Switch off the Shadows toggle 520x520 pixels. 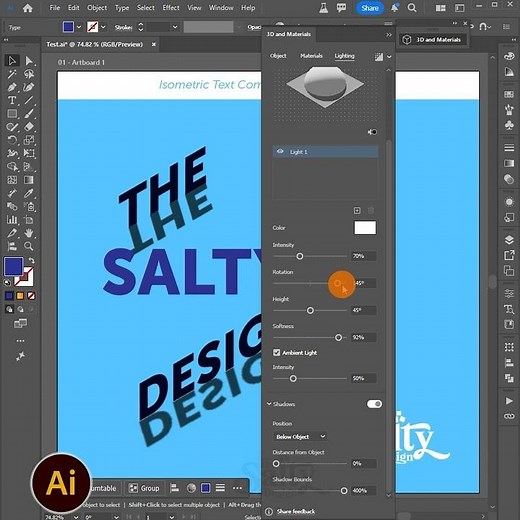[374, 404]
